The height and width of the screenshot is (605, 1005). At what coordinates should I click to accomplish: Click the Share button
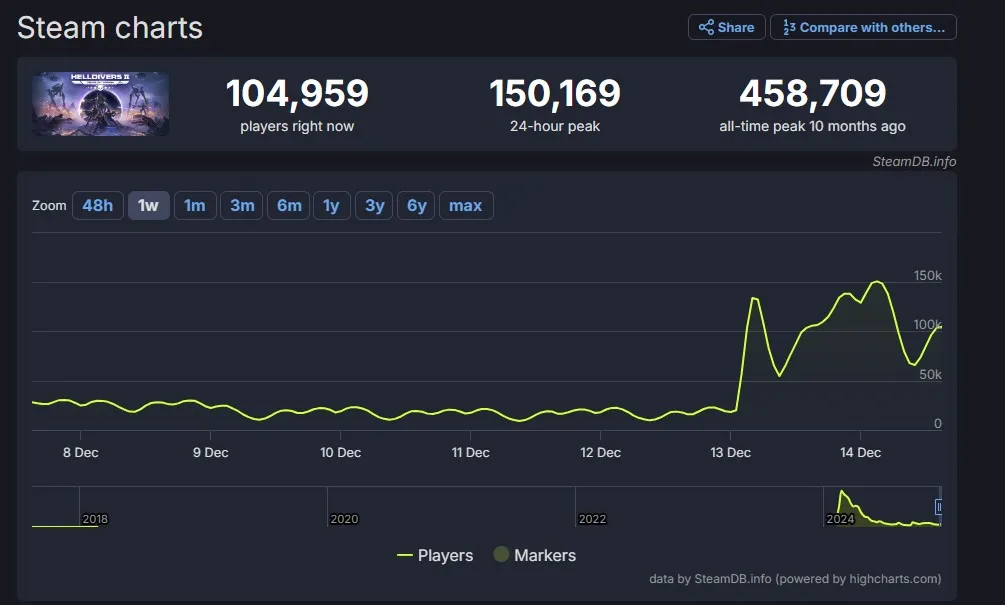click(x=726, y=28)
